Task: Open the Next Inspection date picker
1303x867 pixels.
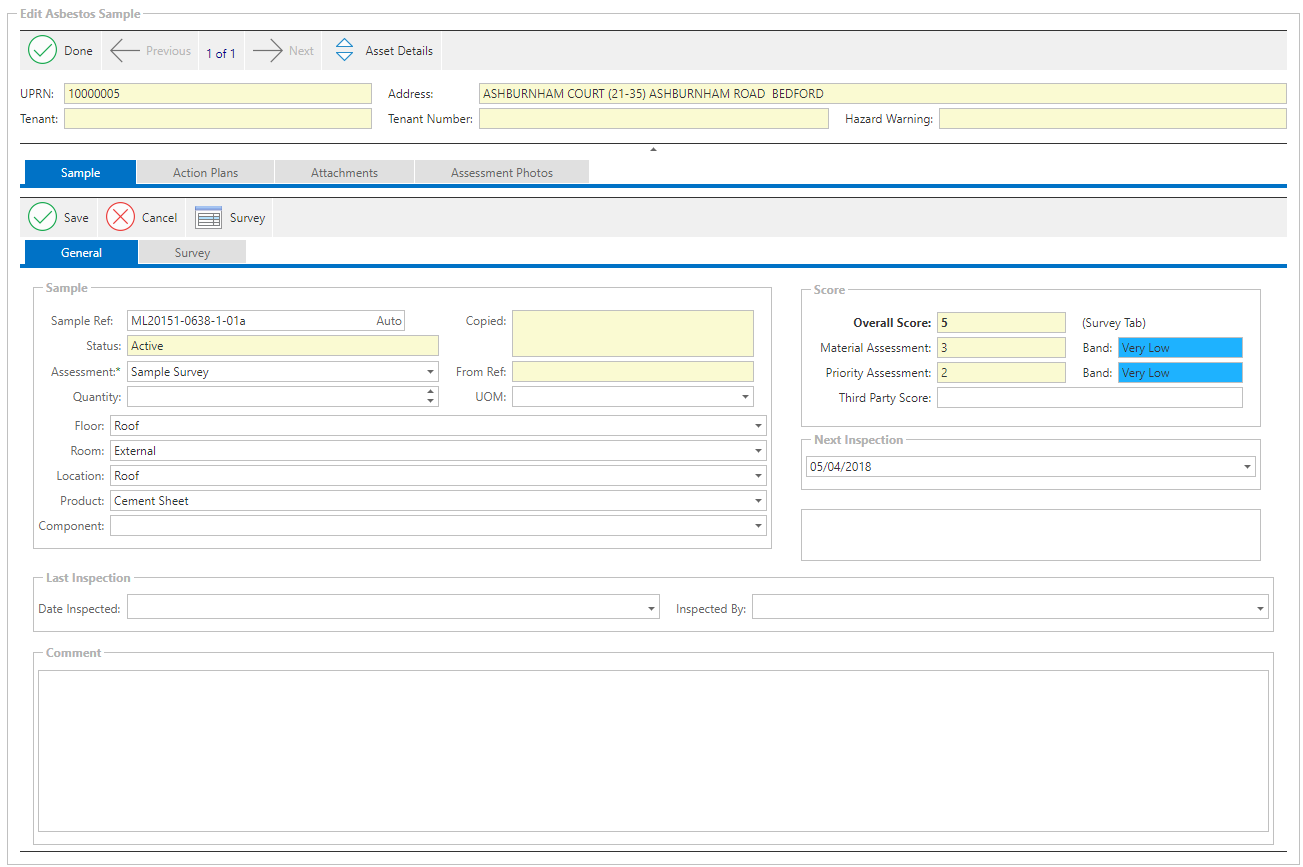Action: click(x=1247, y=467)
